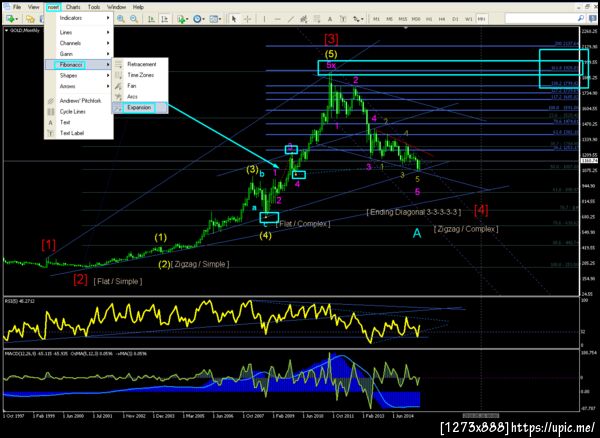This screenshot has height=438, width=600.
Task: Click the search magnifier icon
Action: click(x=581, y=18)
